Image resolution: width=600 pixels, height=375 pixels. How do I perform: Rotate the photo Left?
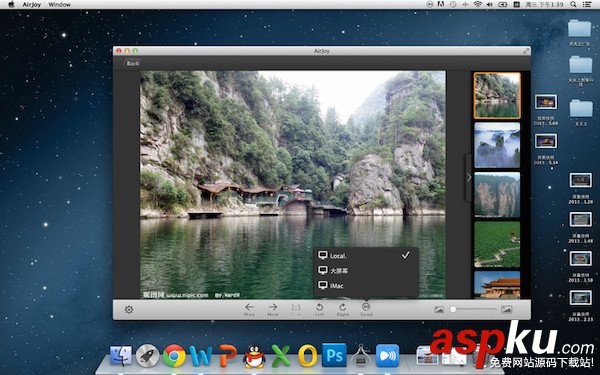click(x=320, y=310)
